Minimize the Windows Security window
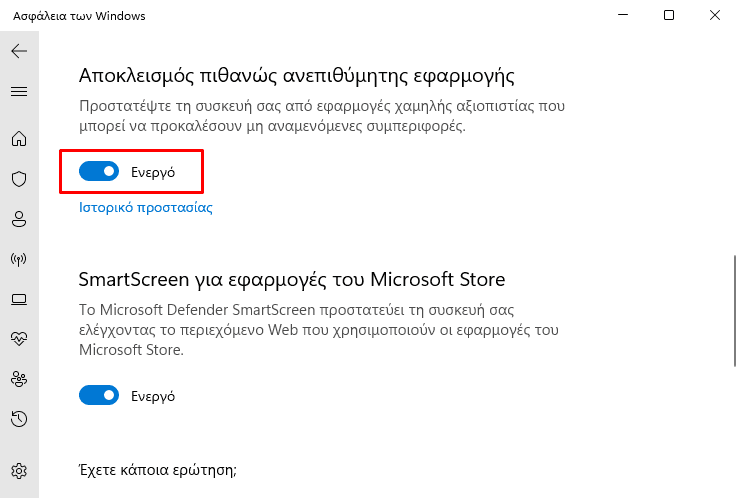 pos(623,16)
